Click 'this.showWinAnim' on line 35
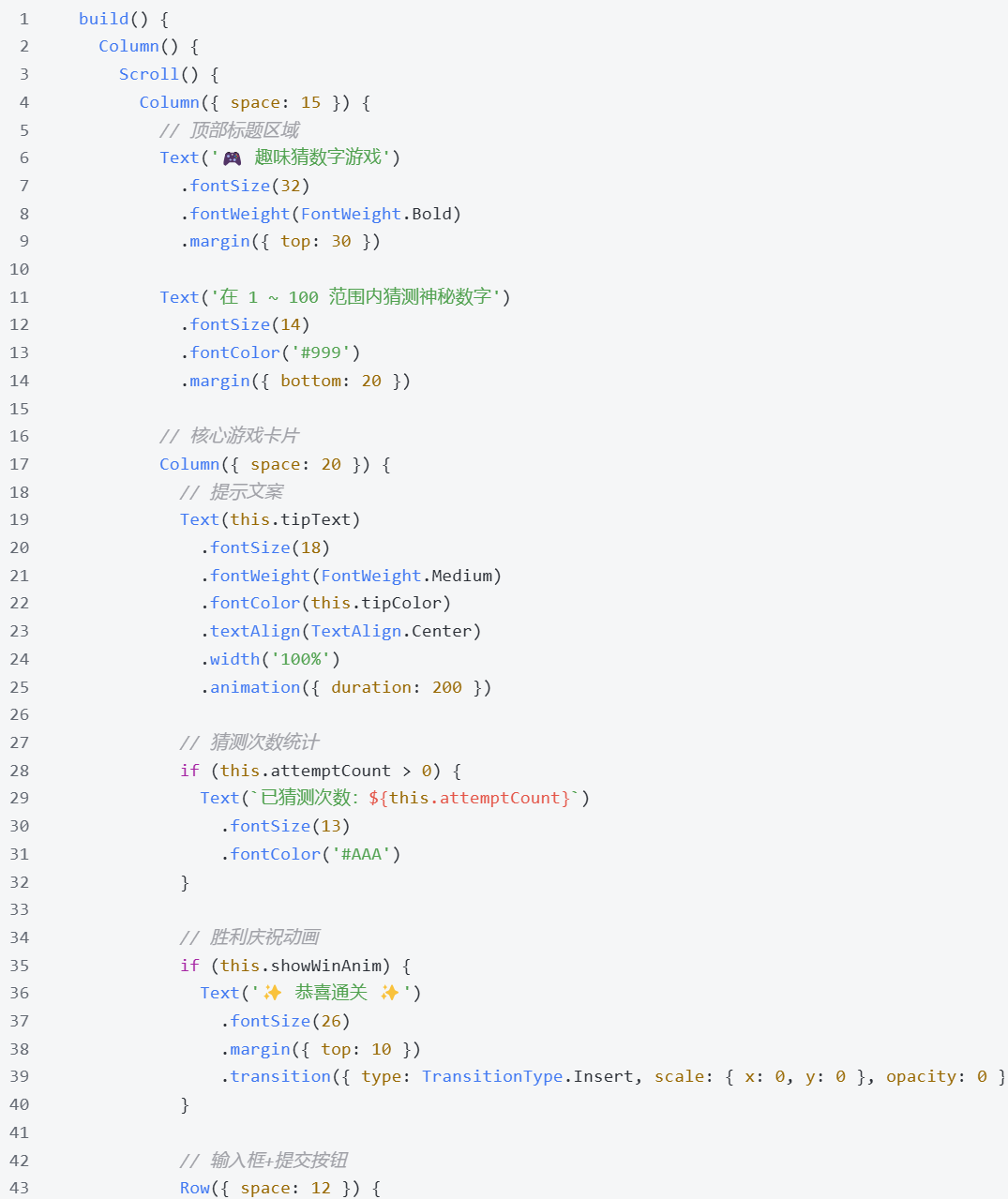The image size is (1008, 1199). pyautogui.click(x=306, y=966)
